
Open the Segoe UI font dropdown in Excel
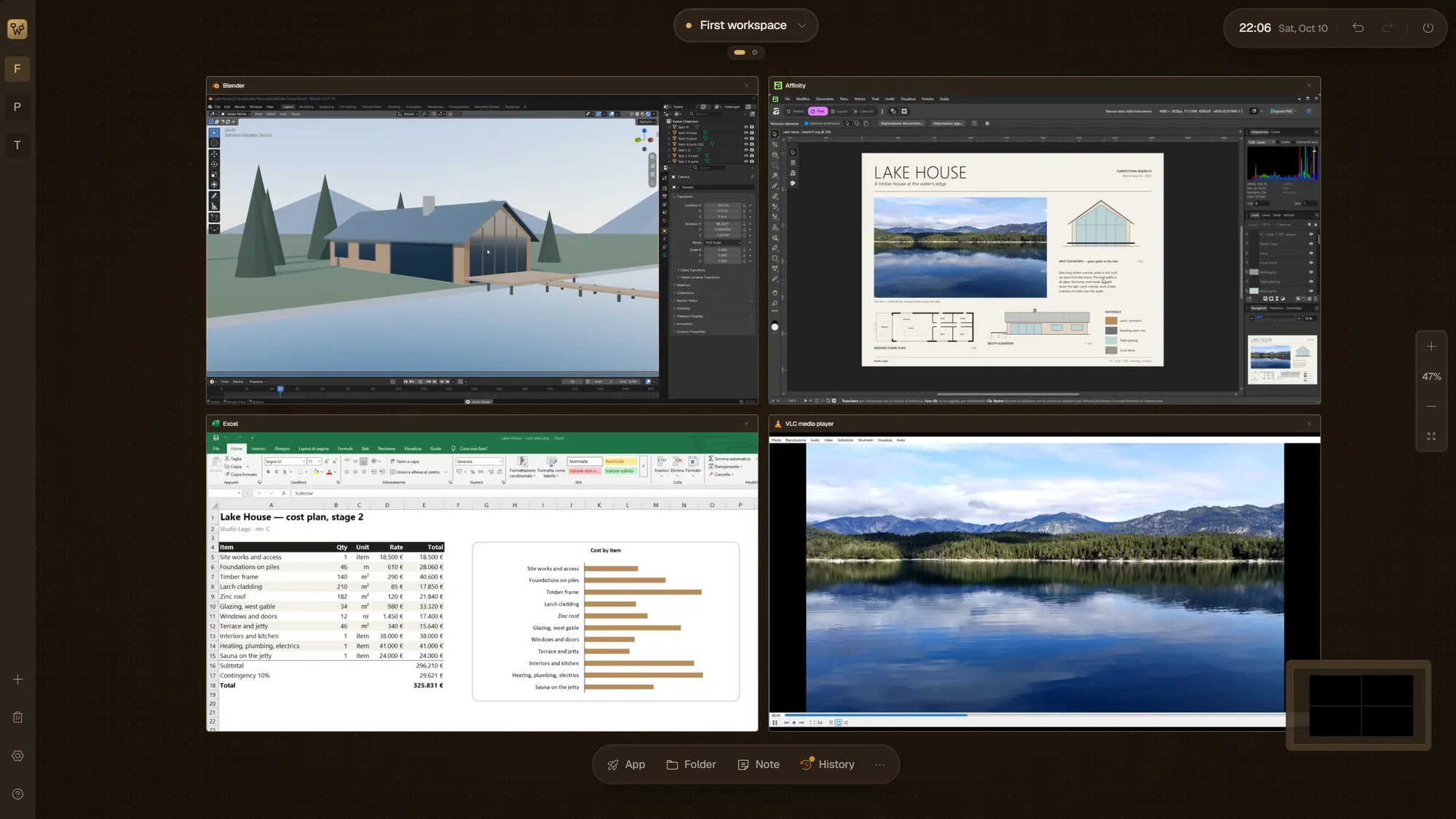(x=285, y=462)
